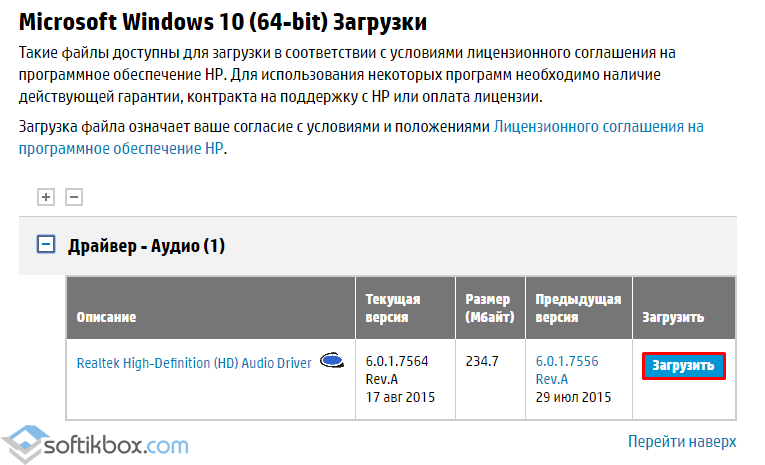Click the 234.7 file size cell

(482, 361)
